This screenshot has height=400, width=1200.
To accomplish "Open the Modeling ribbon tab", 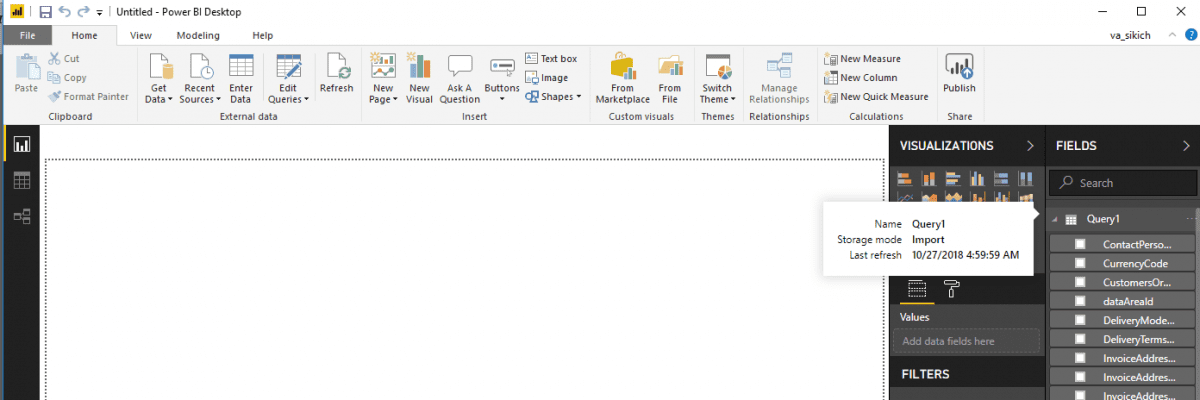I will tap(198, 35).
